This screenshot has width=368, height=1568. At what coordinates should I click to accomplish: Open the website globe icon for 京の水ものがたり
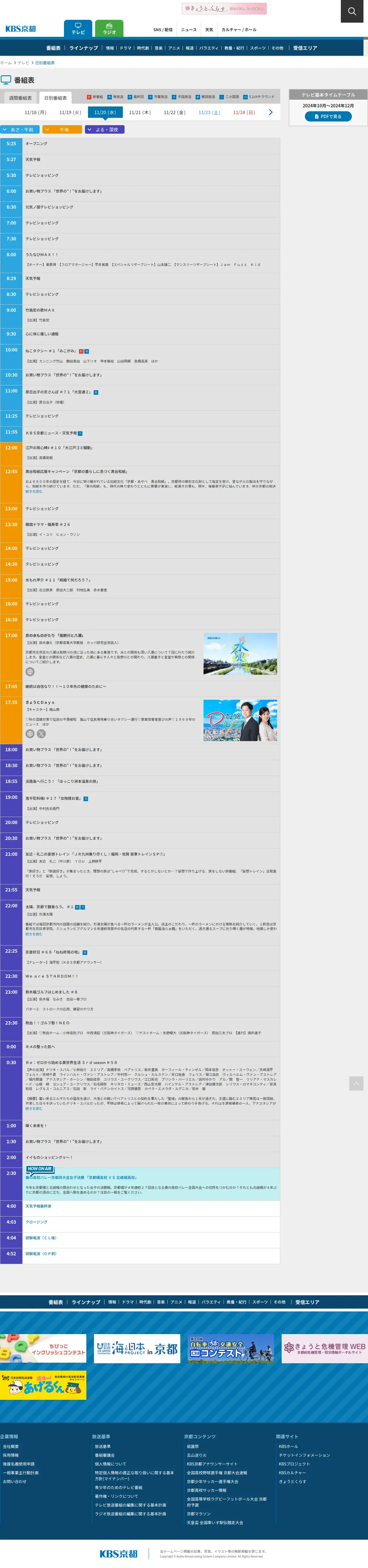[x=30, y=671]
